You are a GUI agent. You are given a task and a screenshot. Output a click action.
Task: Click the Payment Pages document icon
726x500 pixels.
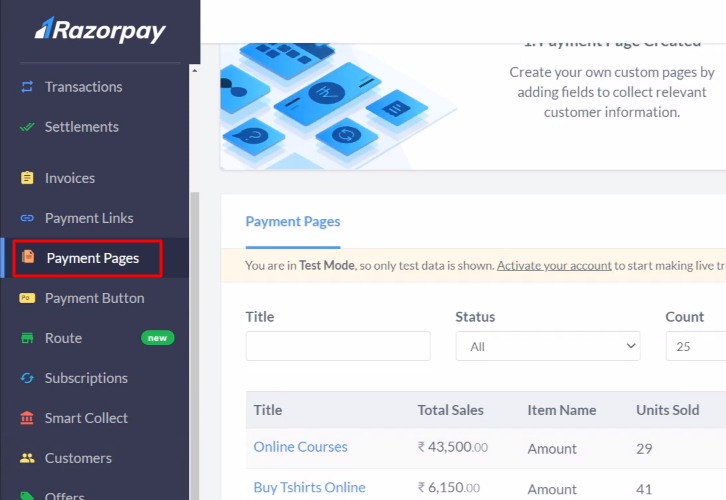28,256
